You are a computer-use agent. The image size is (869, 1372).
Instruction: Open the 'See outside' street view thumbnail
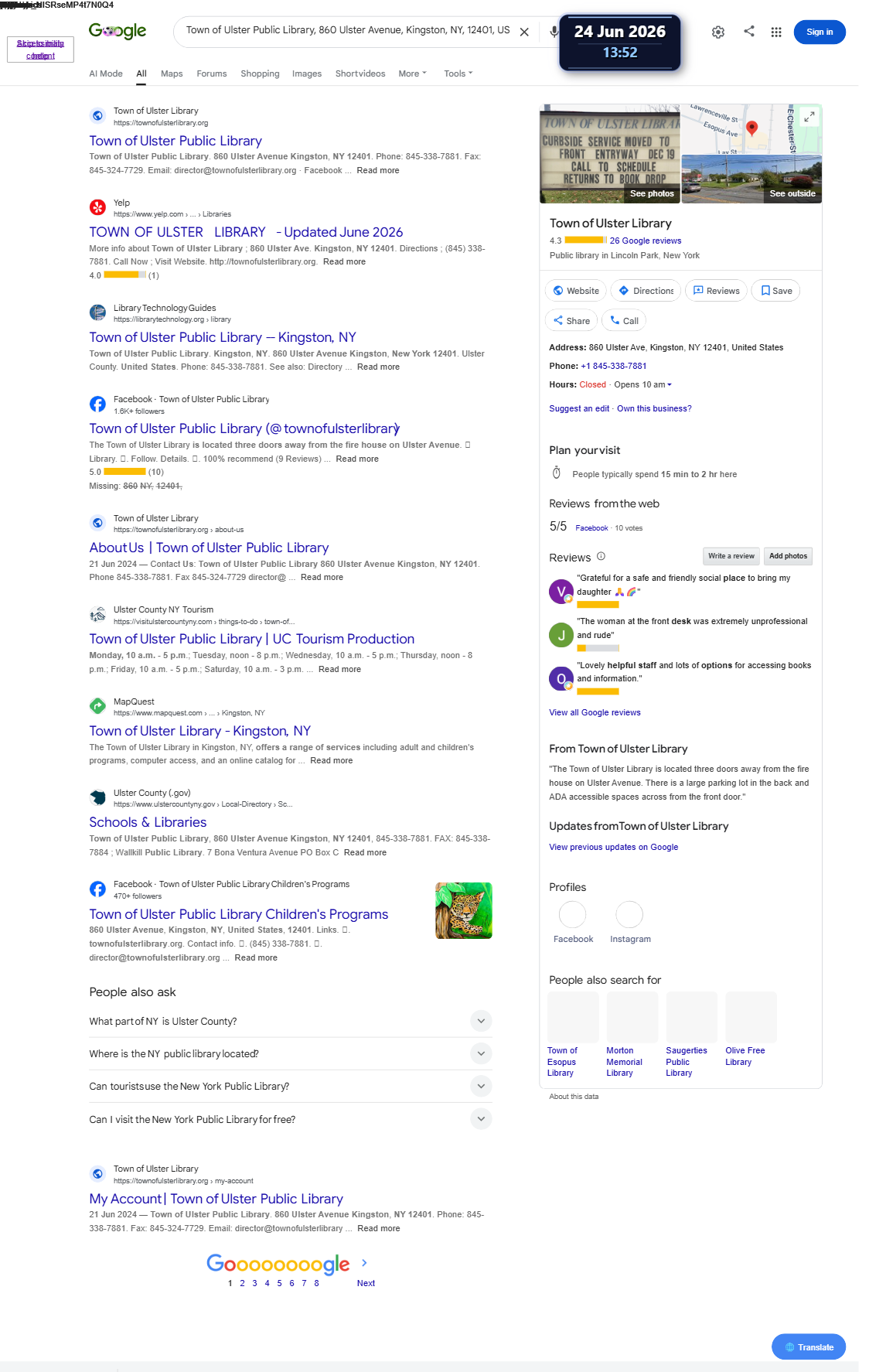[751, 179]
